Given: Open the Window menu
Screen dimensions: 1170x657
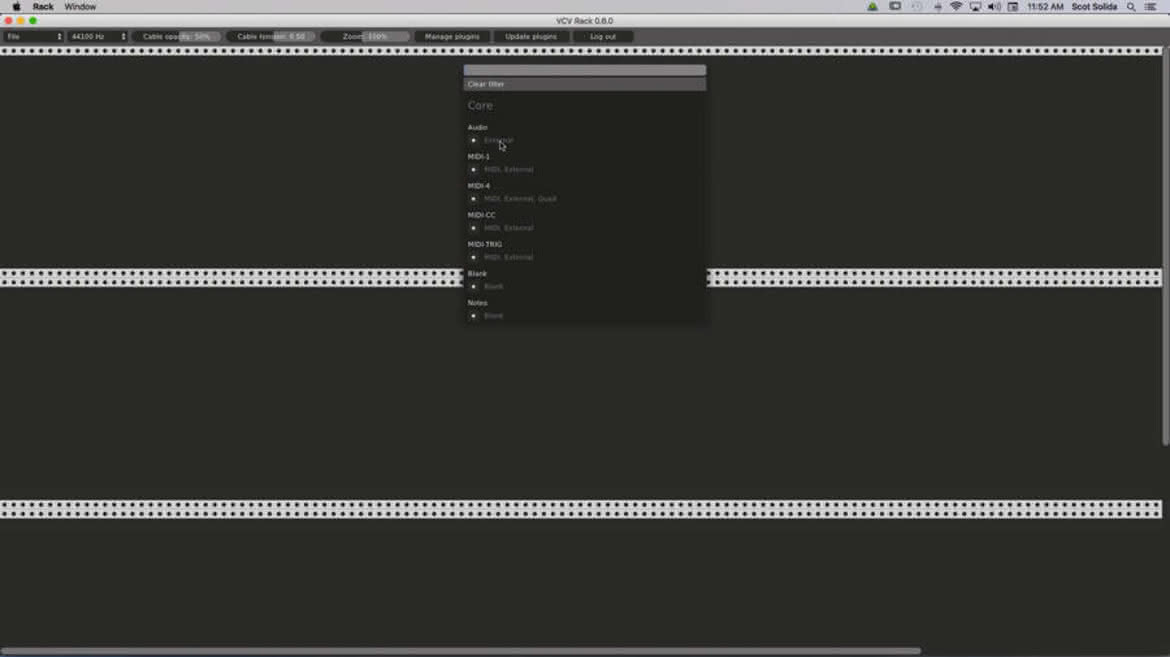Looking at the screenshot, I should pyautogui.click(x=80, y=7).
